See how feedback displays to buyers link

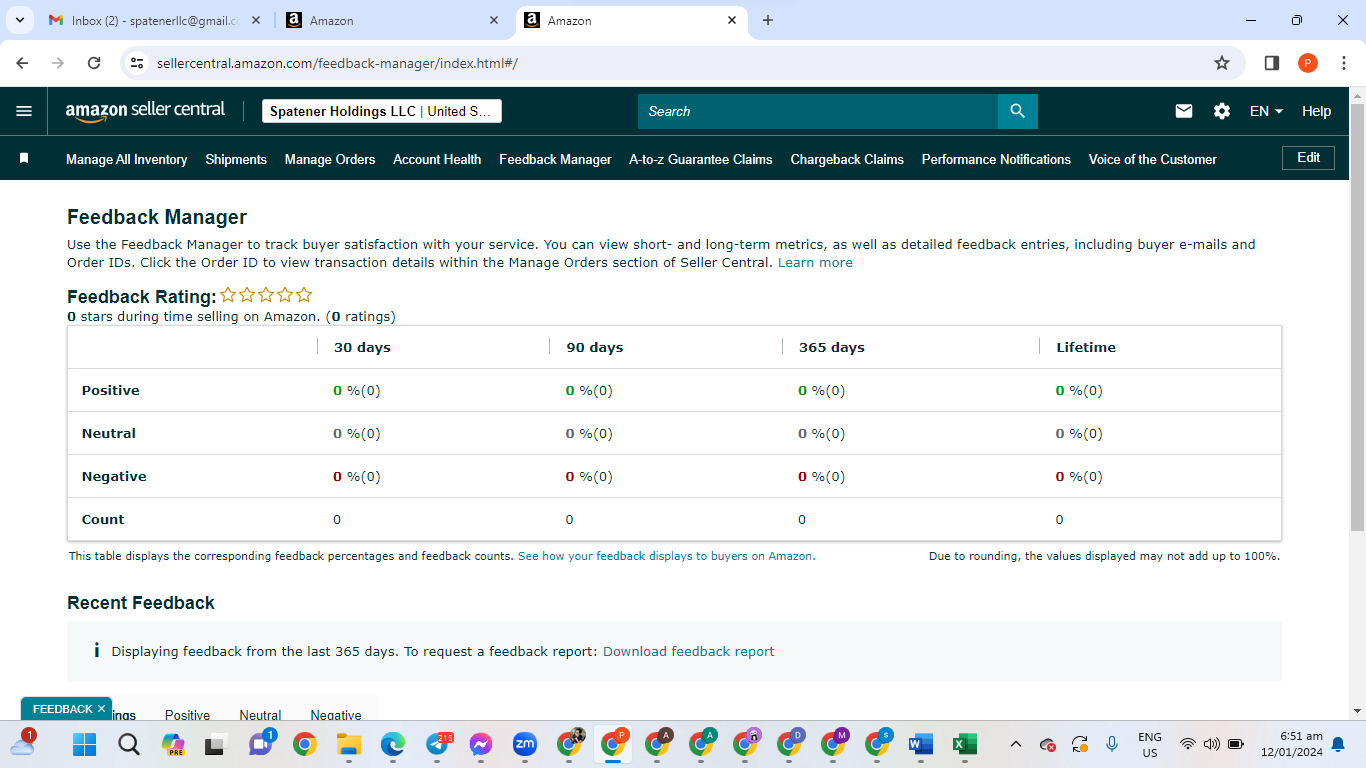[666, 556]
